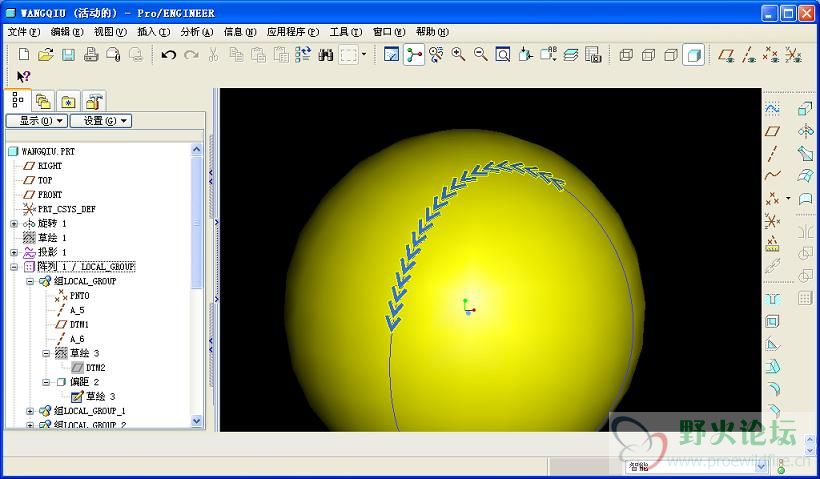Expand the 组LOCAL_GROUP_1 node

[30, 411]
